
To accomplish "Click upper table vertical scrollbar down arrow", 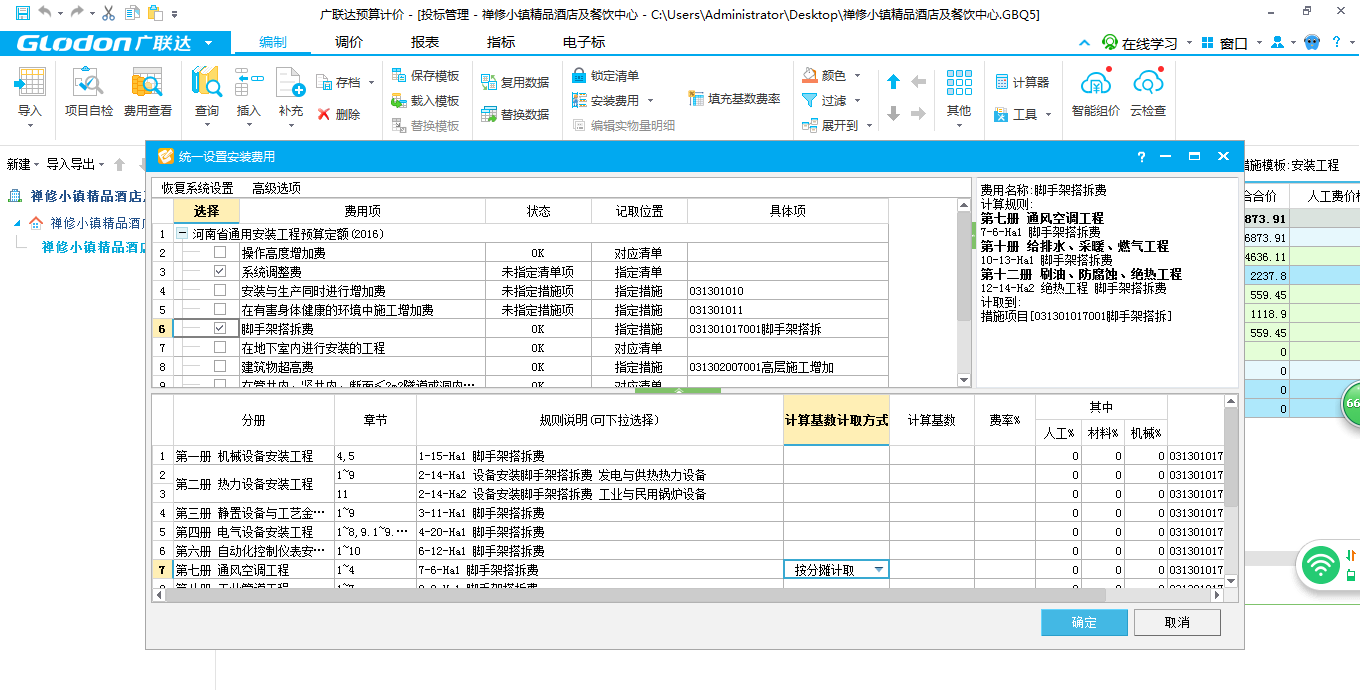I will pos(964,380).
